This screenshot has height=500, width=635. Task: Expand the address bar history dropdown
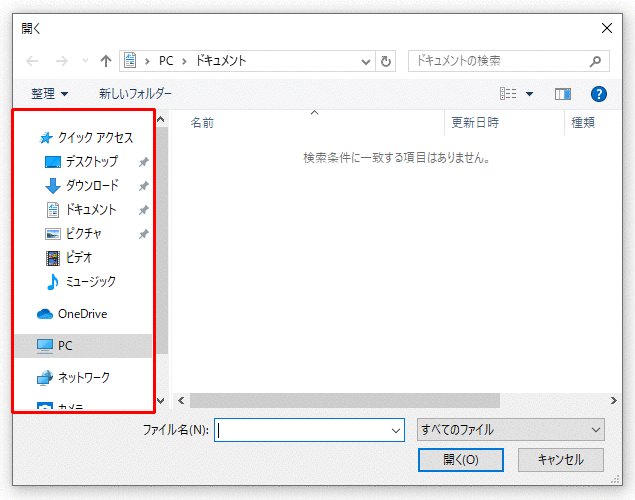(x=366, y=61)
